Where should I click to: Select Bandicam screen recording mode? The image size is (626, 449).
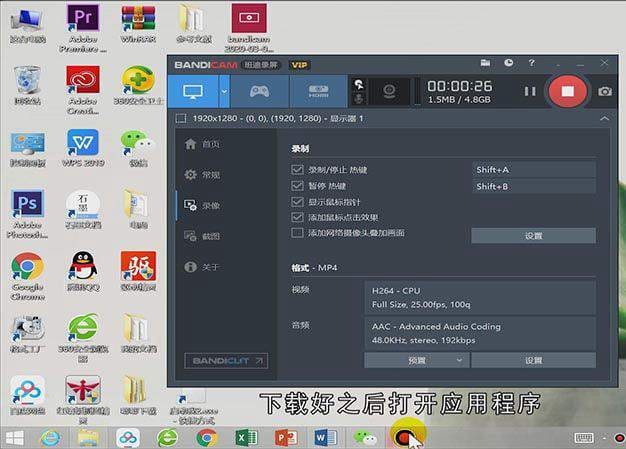(193, 91)
